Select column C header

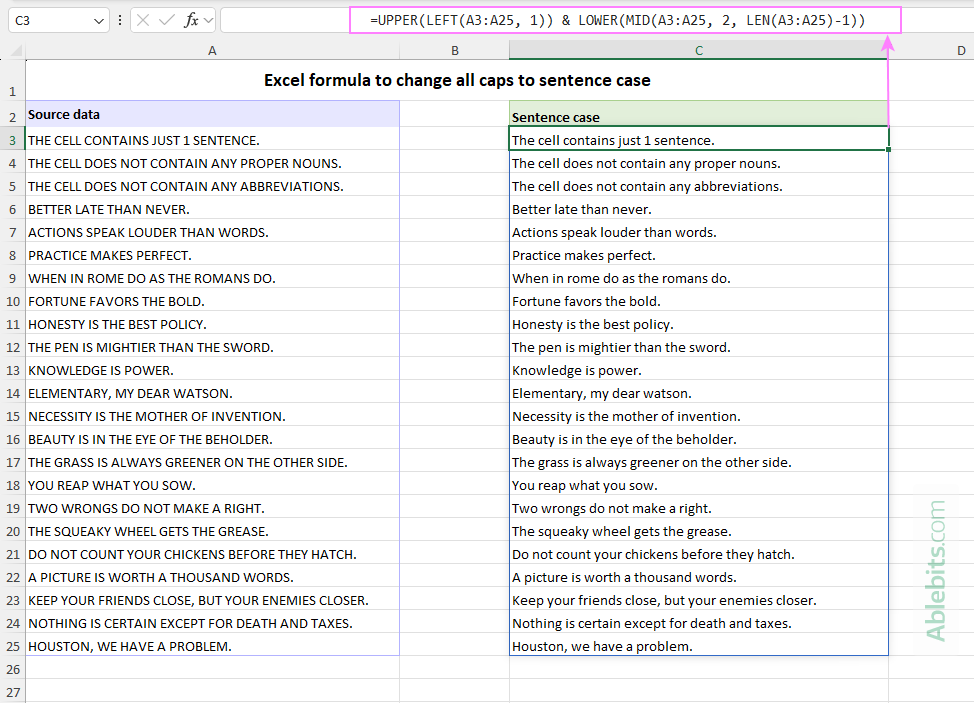[x=699, y=51]
